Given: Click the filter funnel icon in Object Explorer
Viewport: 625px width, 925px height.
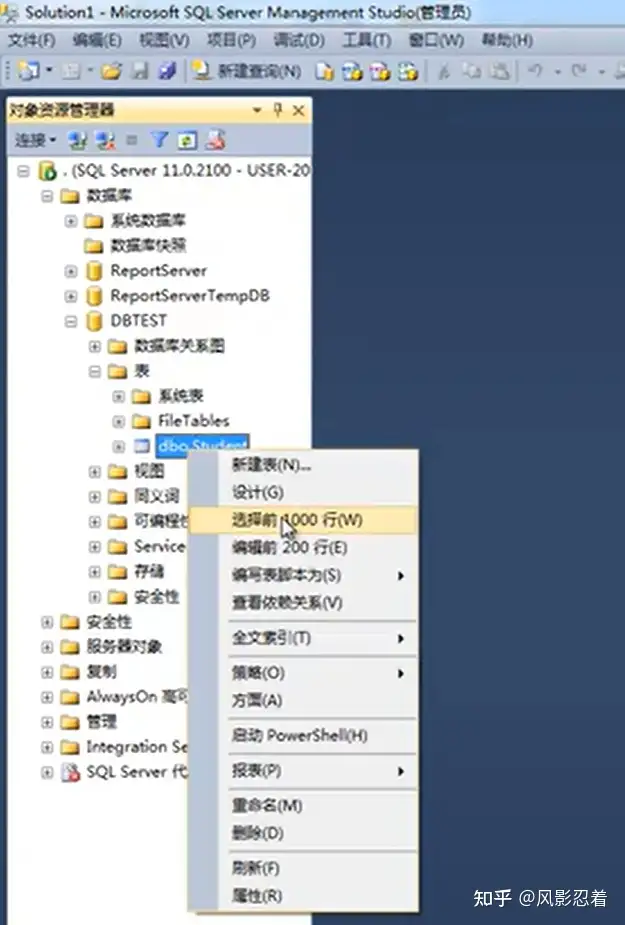Looking at the screenshot, I should [159, 140].
